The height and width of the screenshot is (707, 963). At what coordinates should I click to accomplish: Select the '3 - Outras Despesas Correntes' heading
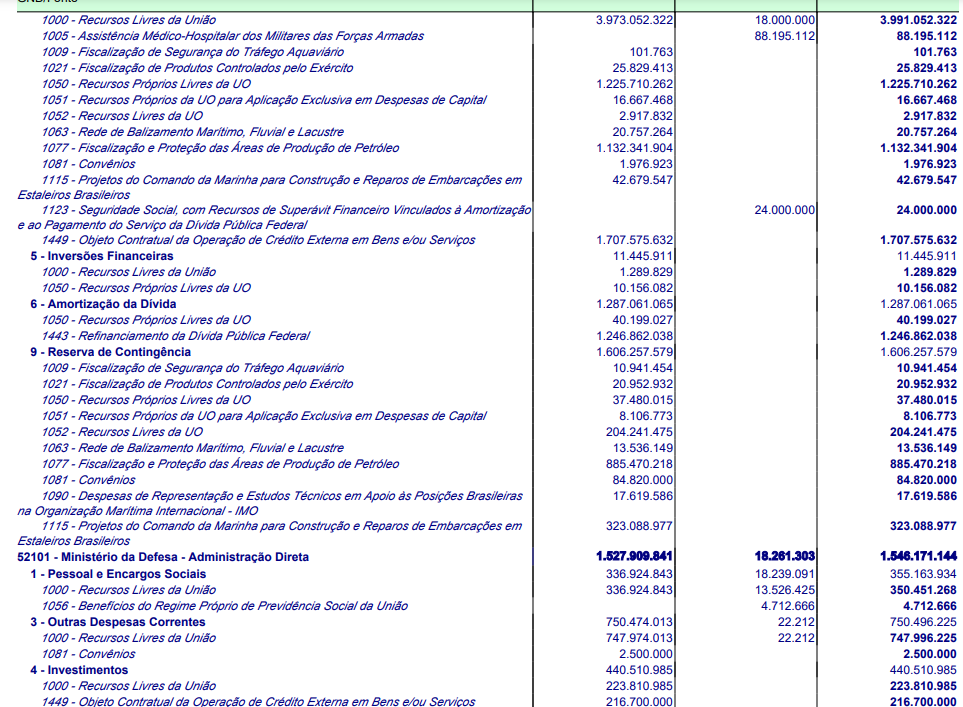point(118,622)
